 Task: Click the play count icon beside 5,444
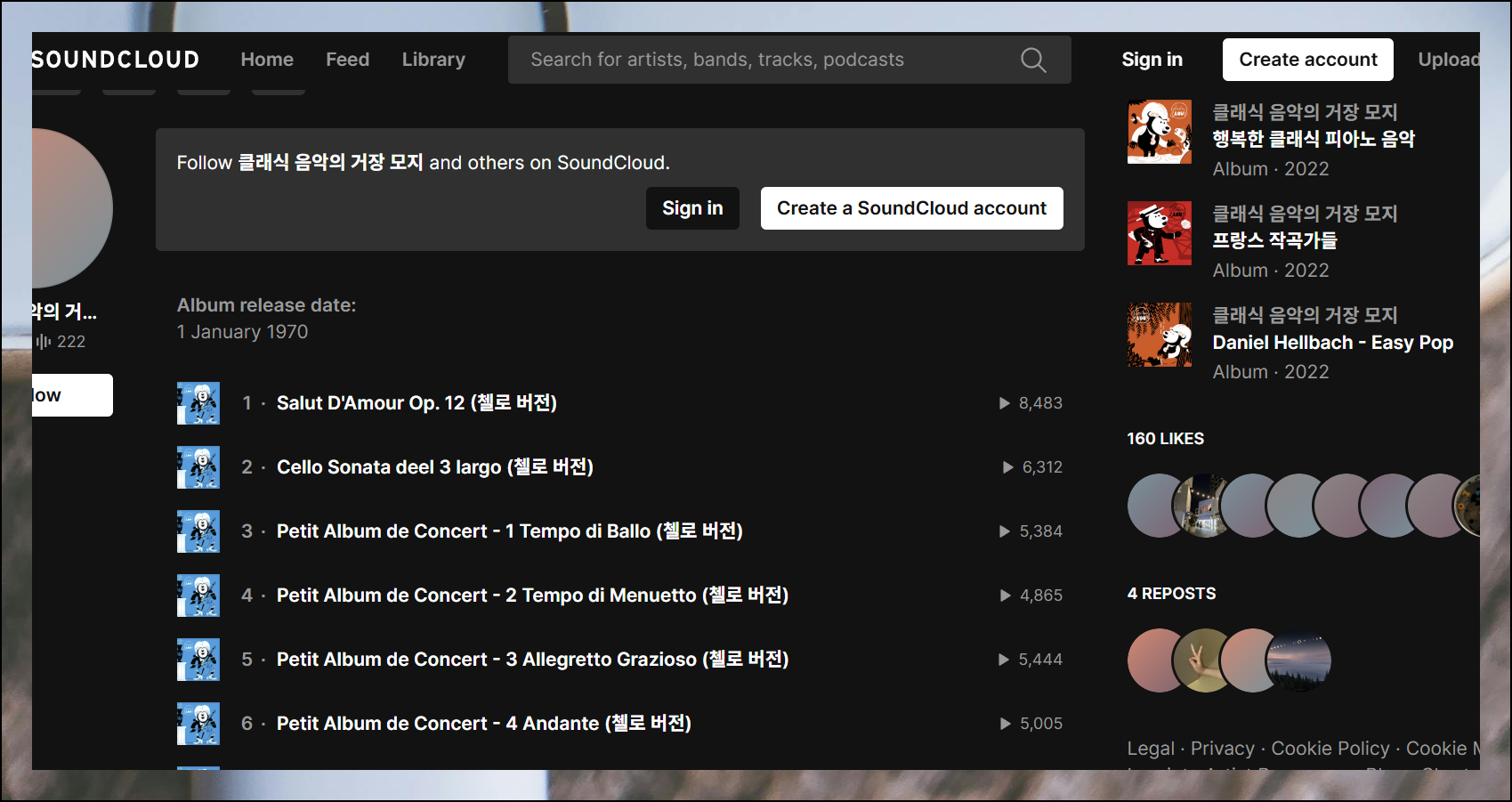pos(1004,660)
